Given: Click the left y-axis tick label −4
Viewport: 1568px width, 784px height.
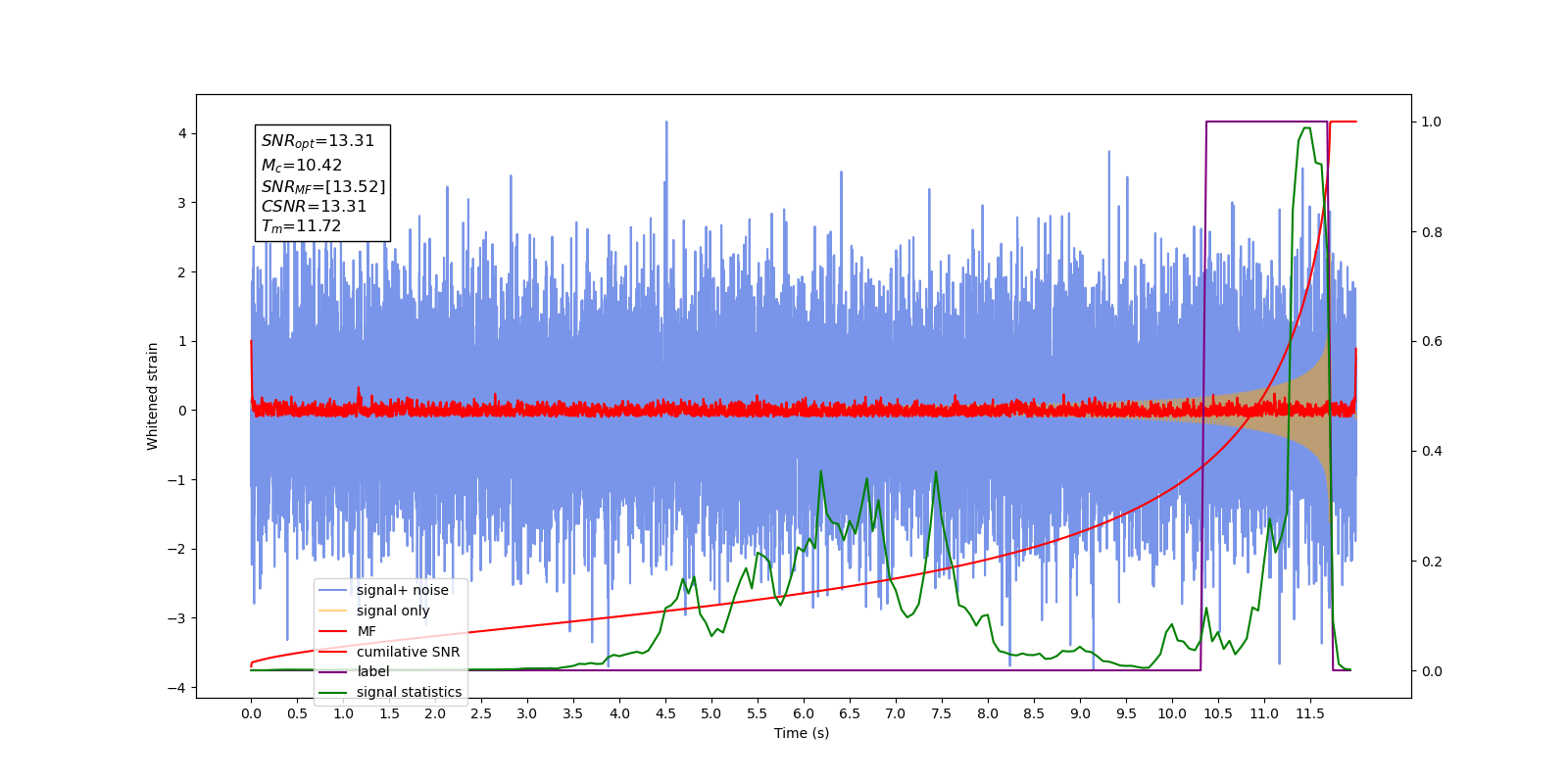Looking at the screenshot, I should pyautogui.click(x=177, y=687).
